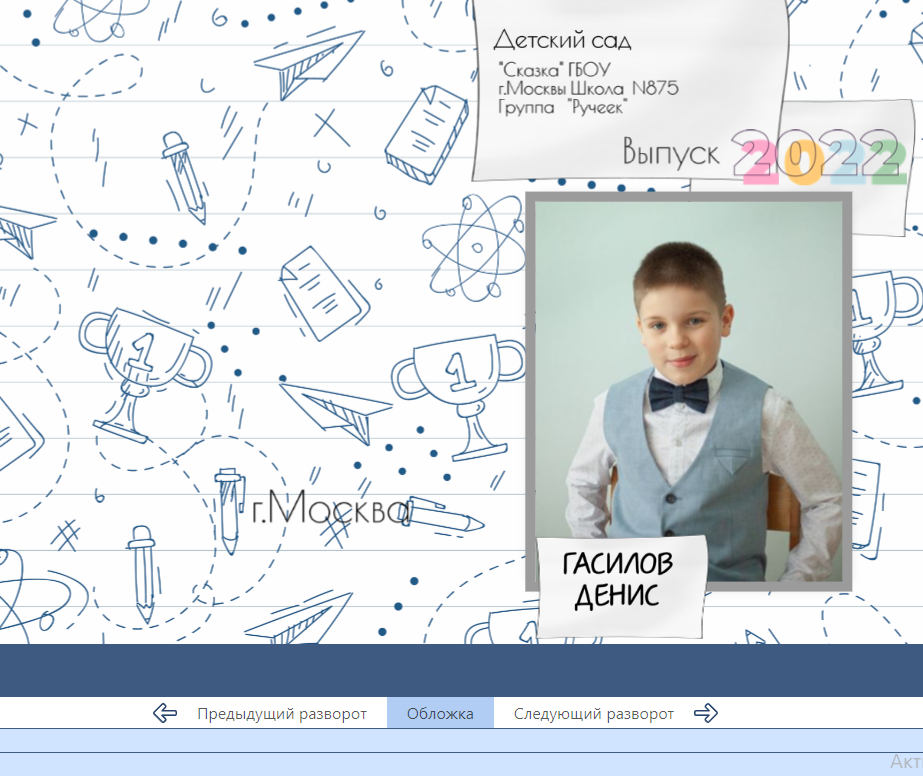Screen dimensions: 923x776
Task: Click the Выпуск caption text
Action: click(x=671, y=153)
